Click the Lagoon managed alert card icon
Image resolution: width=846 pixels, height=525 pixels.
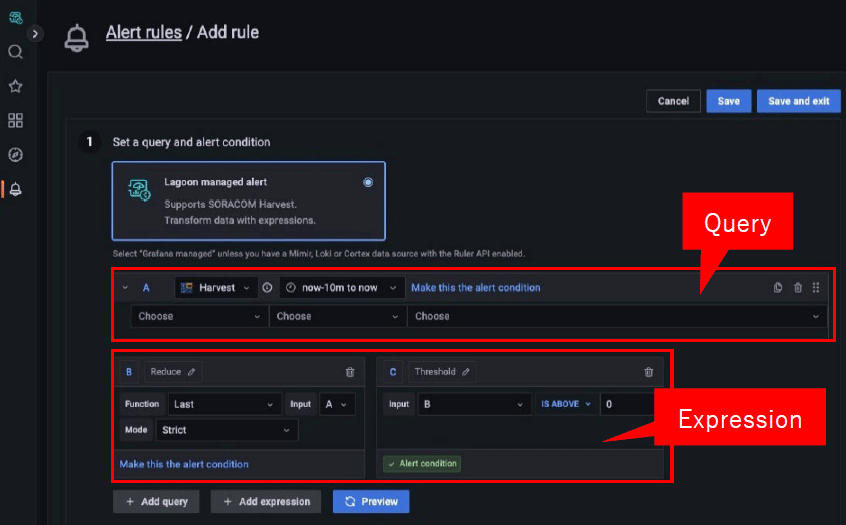tap(139, 190)
